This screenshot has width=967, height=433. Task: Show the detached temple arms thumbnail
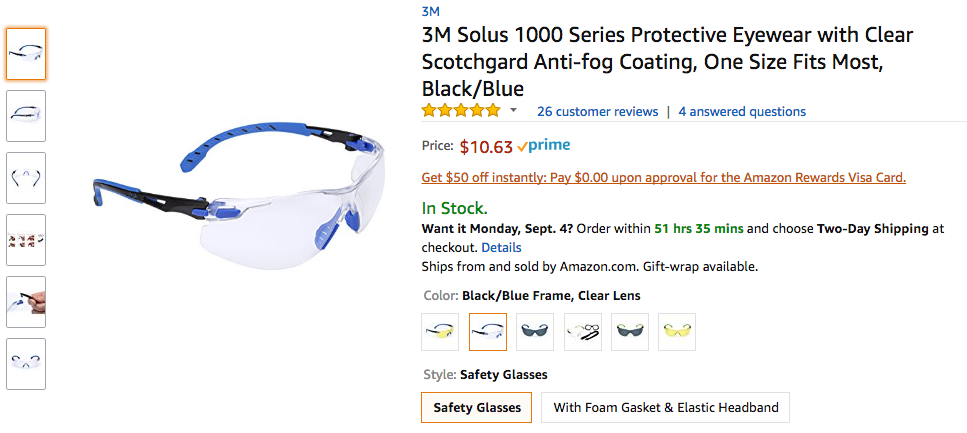[x=26, y=177]
